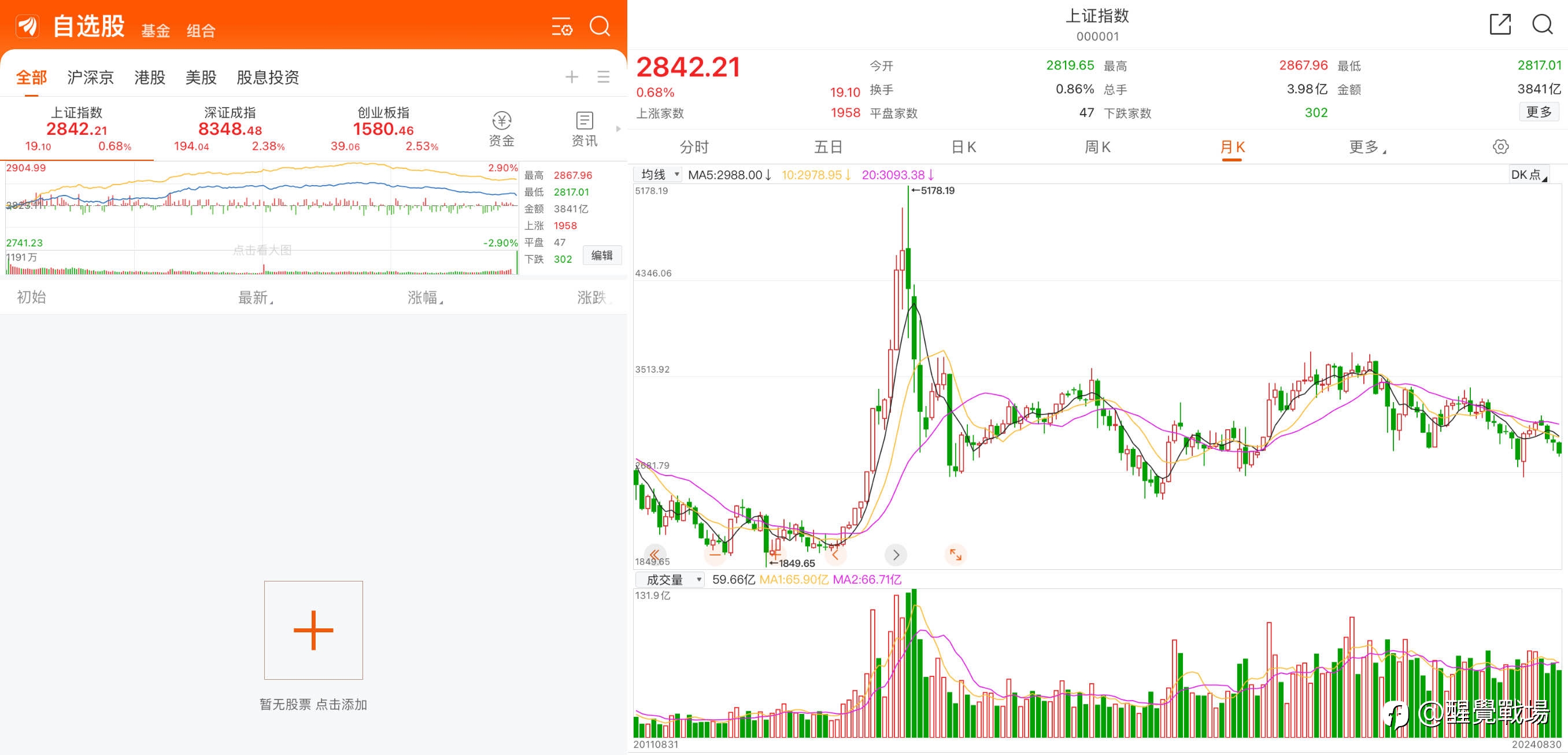Click the MA5:2988.00 indicator value
Viewport: 1568px width, 755px height.
pyautogui.click(x=730, y=175)
